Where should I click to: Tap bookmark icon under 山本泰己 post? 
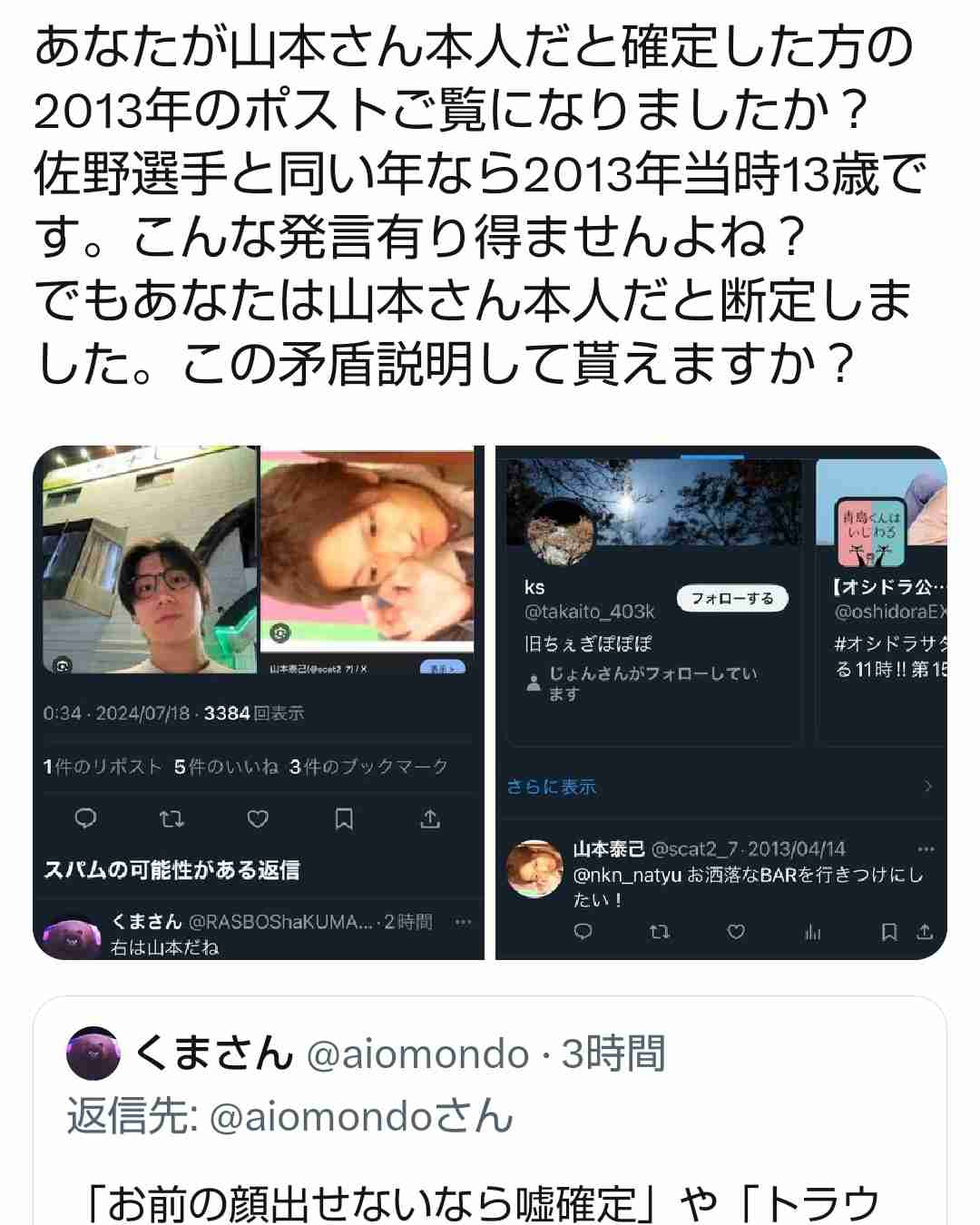[x=889, y=932]
